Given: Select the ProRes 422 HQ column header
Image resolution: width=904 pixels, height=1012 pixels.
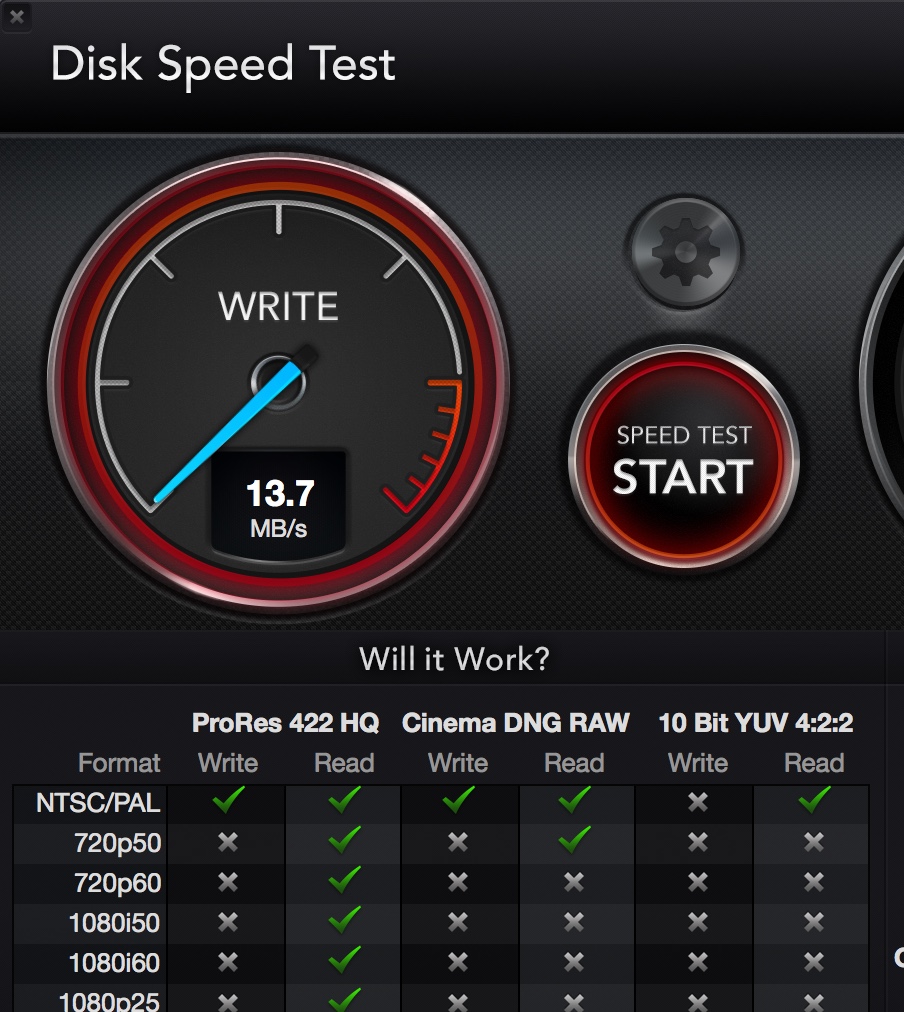Looking at the screenshot, I should [x=285, y=723].
